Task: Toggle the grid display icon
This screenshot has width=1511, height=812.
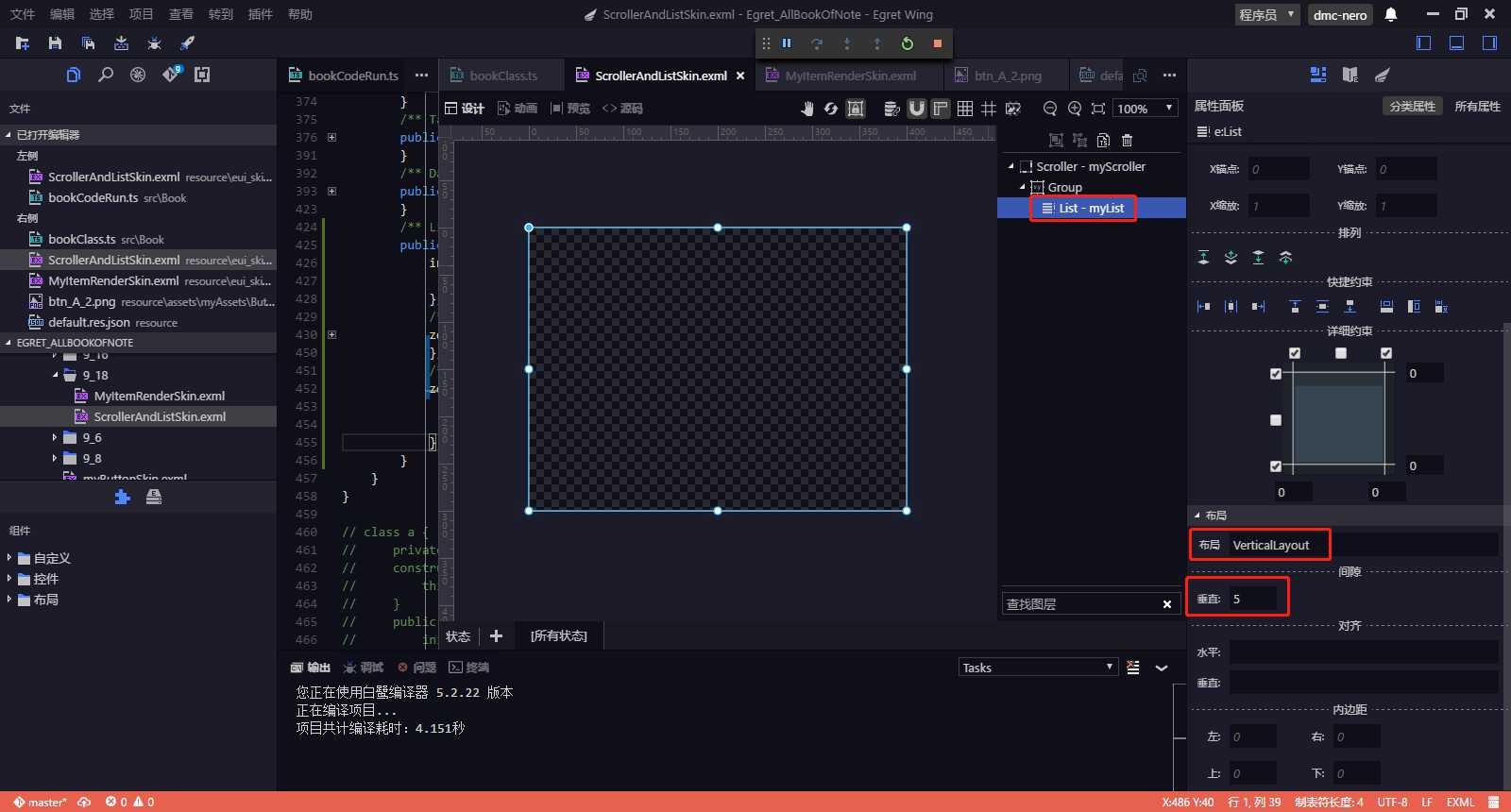Action: pos(965,109)
